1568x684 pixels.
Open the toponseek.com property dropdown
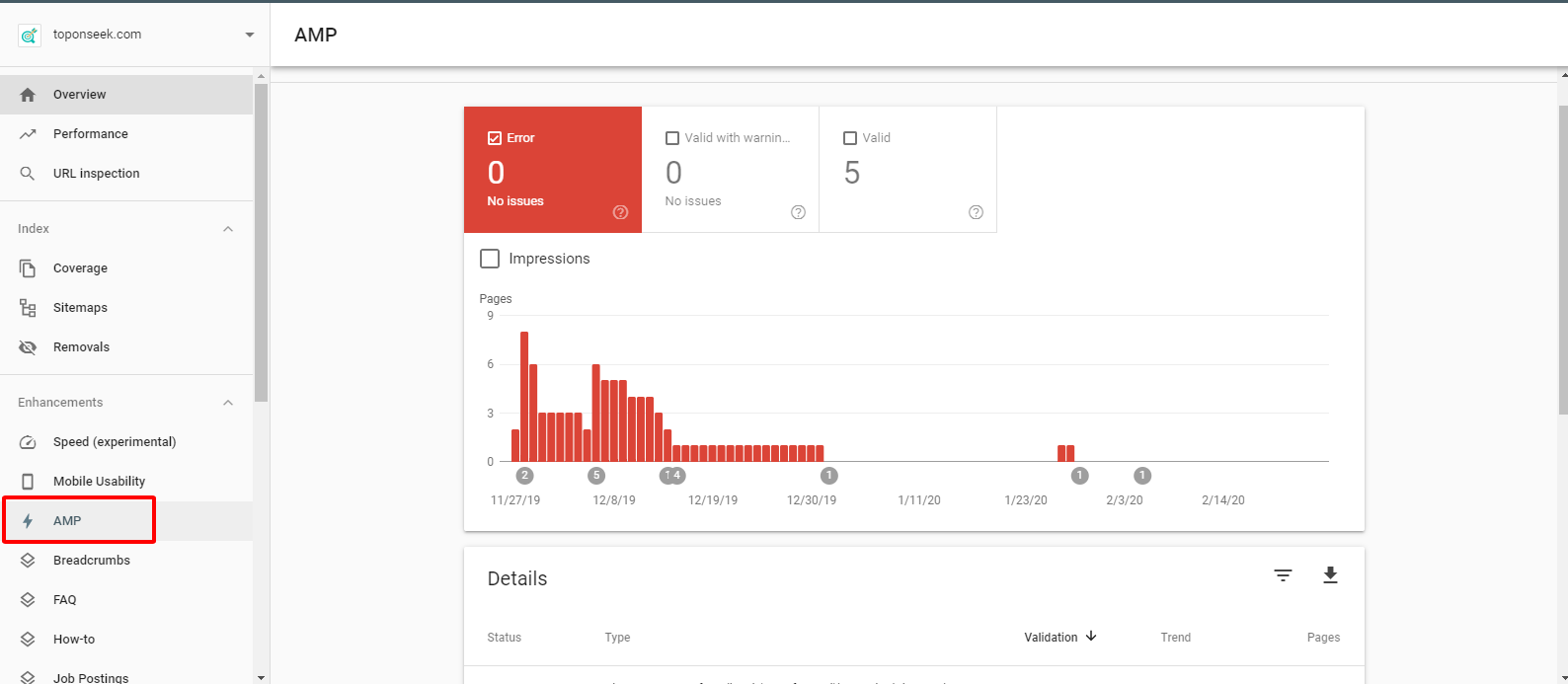pyautogui.click(x=249, y=35)
